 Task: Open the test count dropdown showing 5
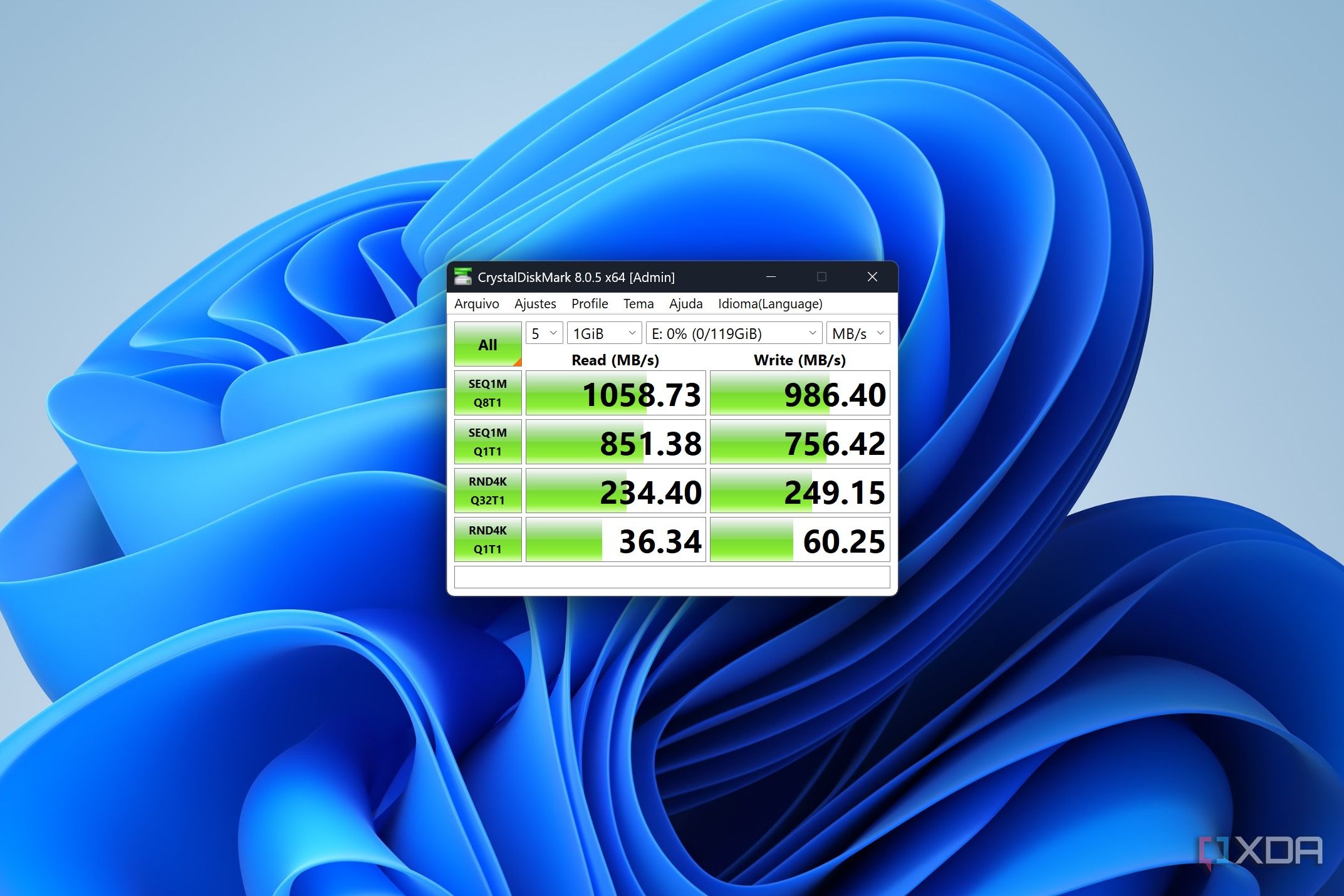tap(544, 333)
